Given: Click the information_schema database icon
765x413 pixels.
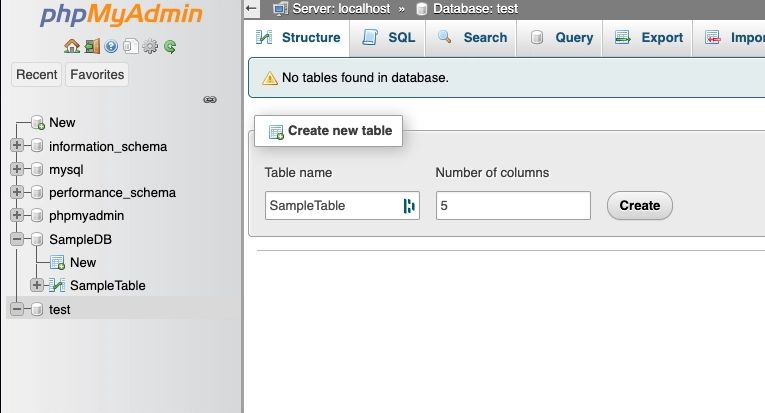Looking at the screenshot, I should pos(37,145).
